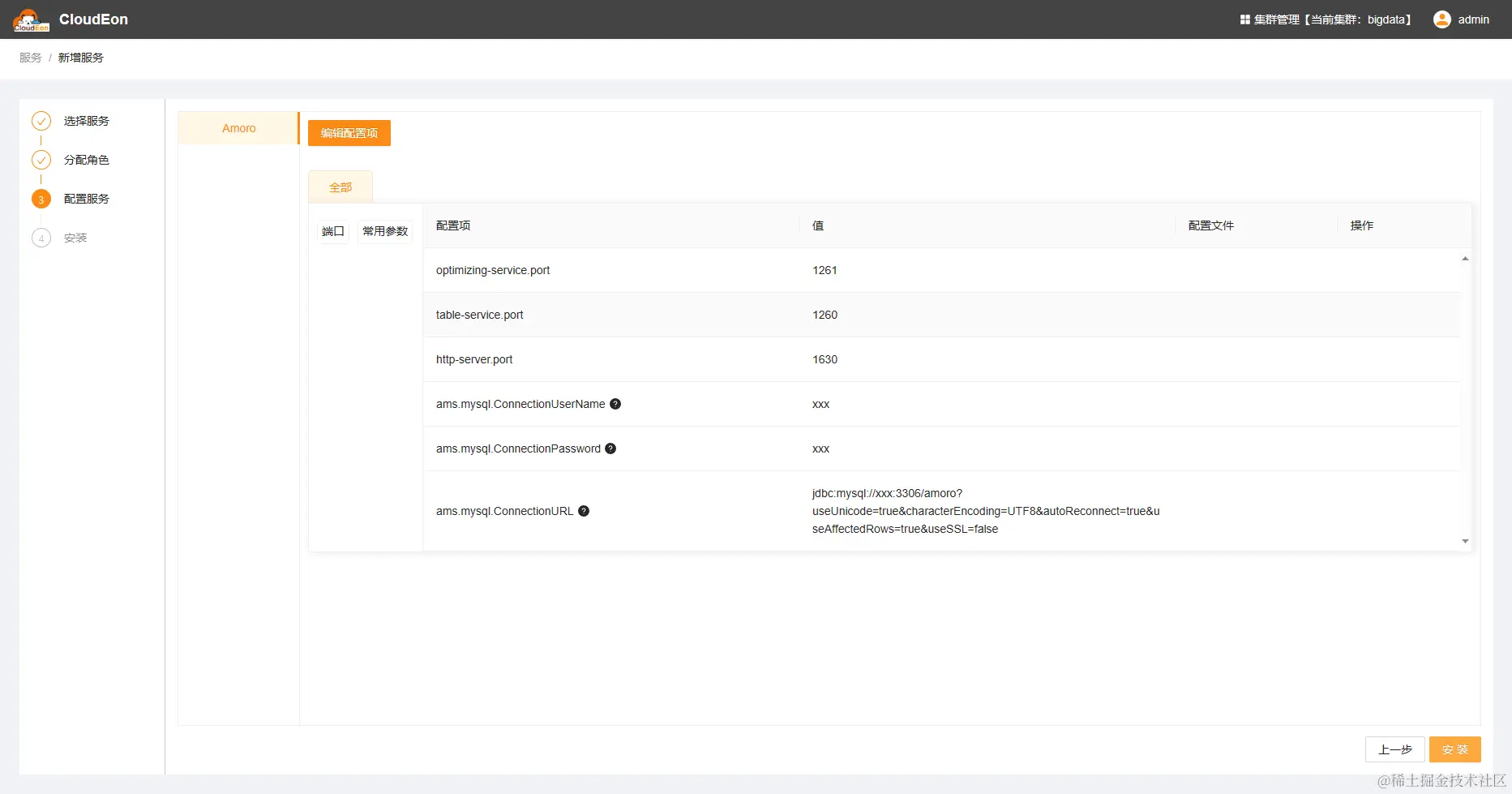Click the jdbc:mysql connection URL value
The image size is (1512, 794).
click(x=986, y=511)
